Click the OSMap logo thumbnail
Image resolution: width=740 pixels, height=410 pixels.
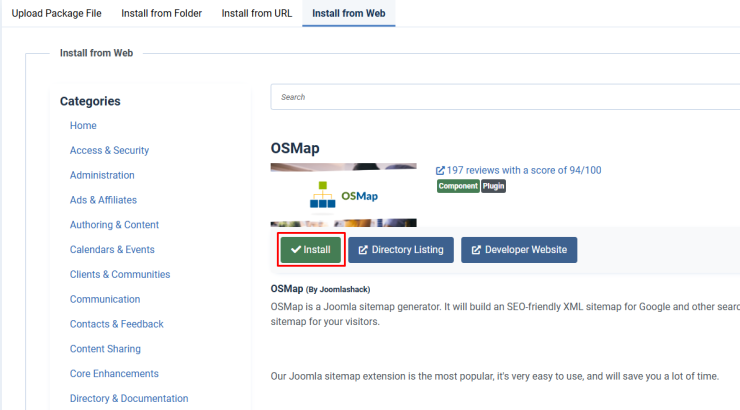coord(344,195)
